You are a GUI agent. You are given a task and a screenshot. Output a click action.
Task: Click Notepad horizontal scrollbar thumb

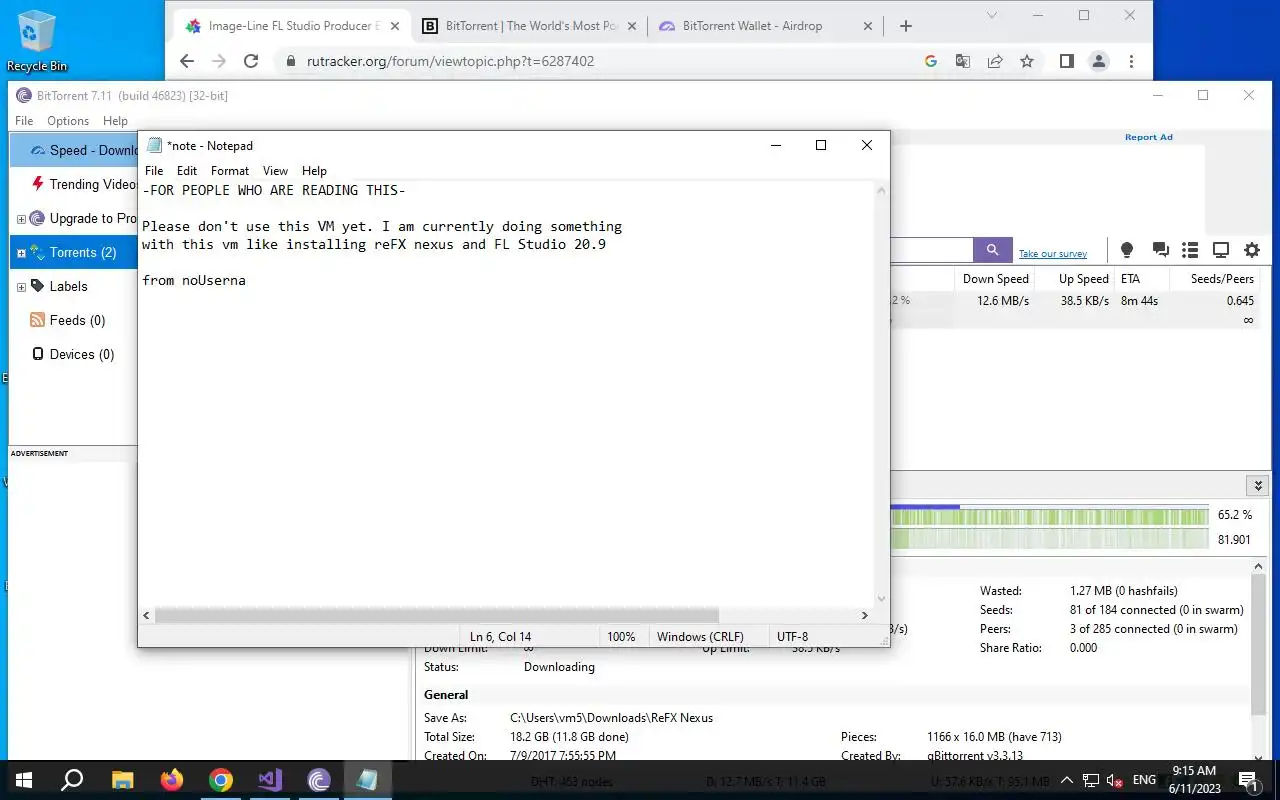point(436,615)
